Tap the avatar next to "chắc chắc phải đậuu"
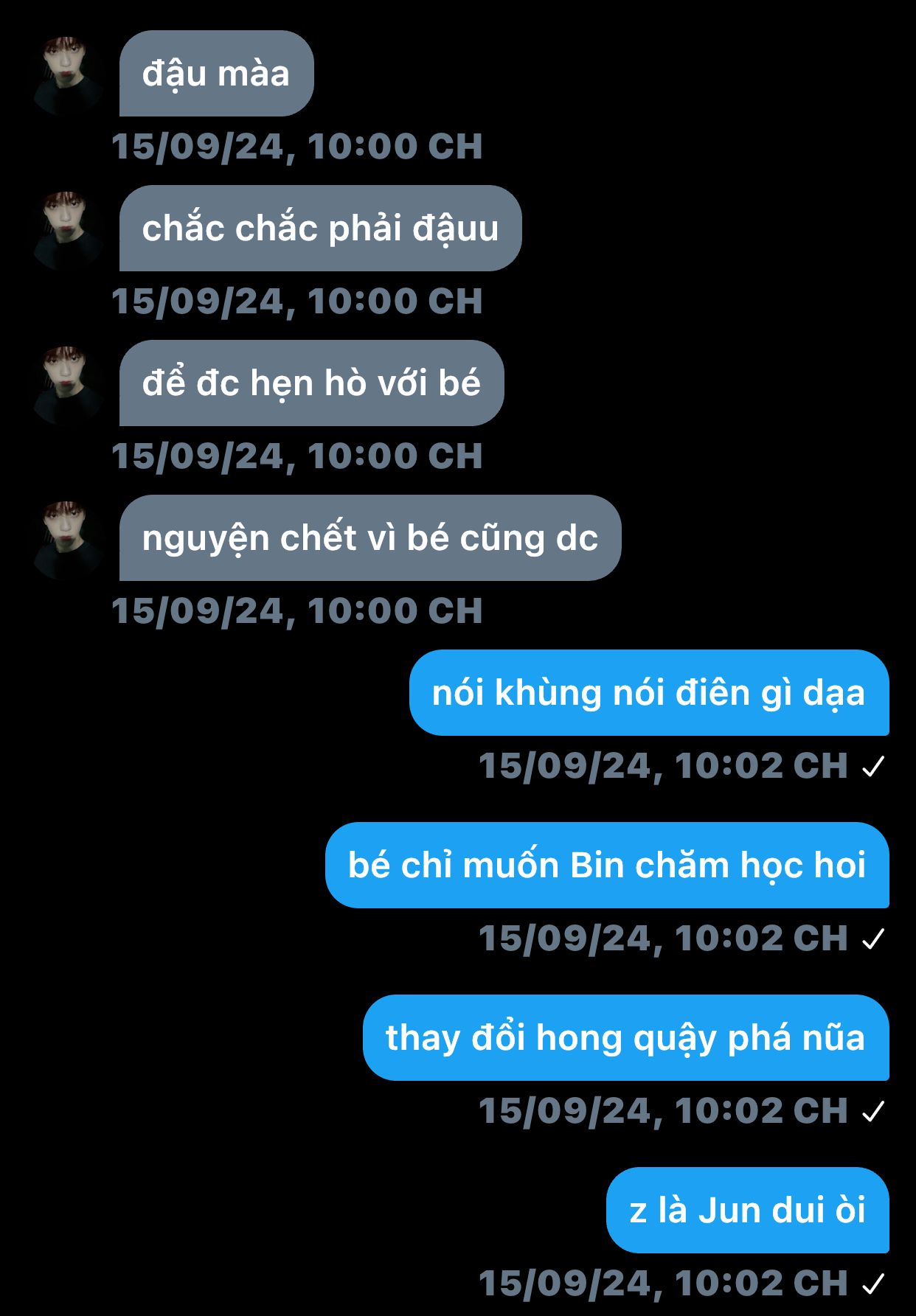This screenshot has height=1316, width=916. point(67,230)
